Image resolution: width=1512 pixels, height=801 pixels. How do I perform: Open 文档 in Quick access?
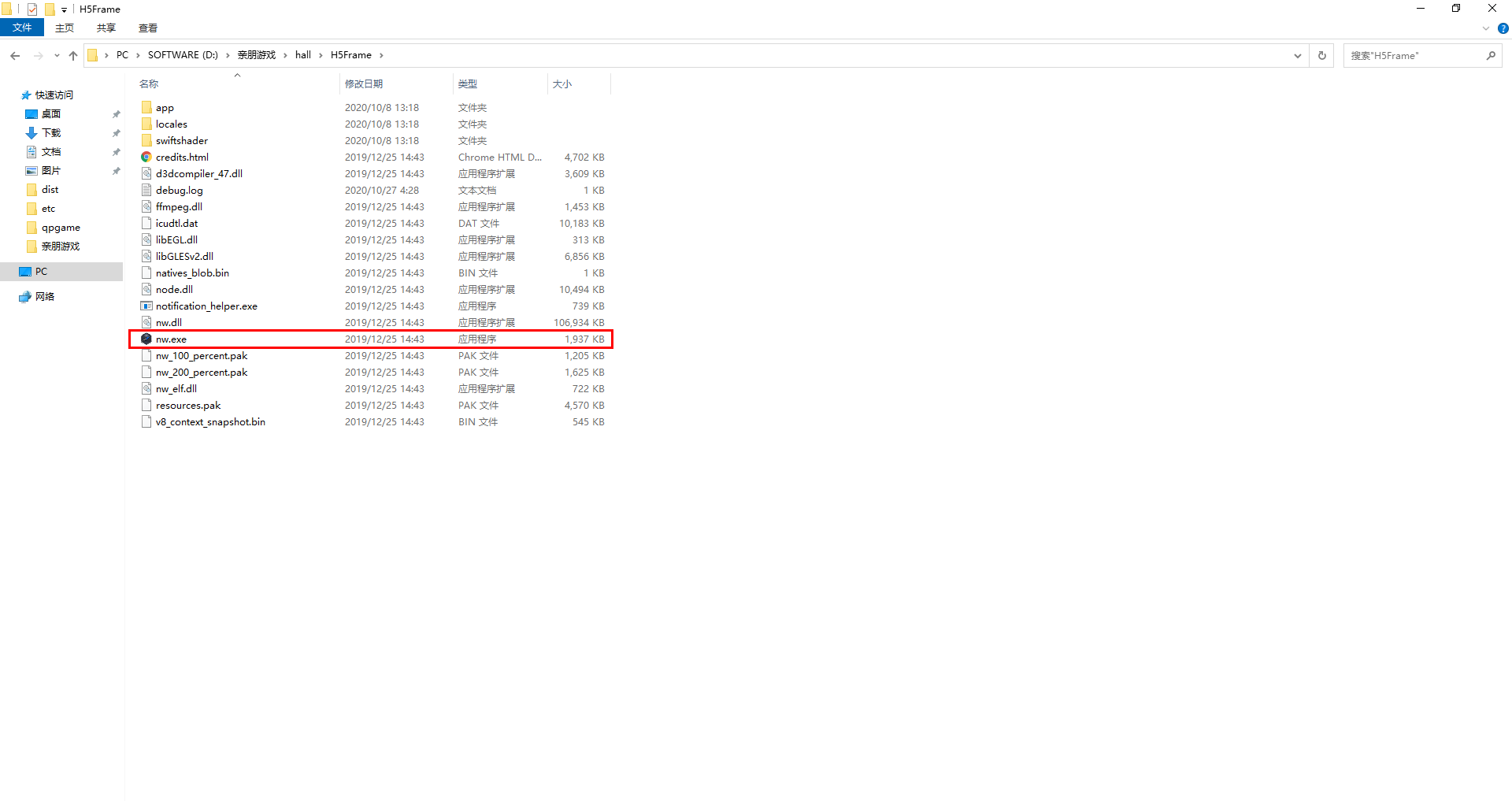point(51,151)
